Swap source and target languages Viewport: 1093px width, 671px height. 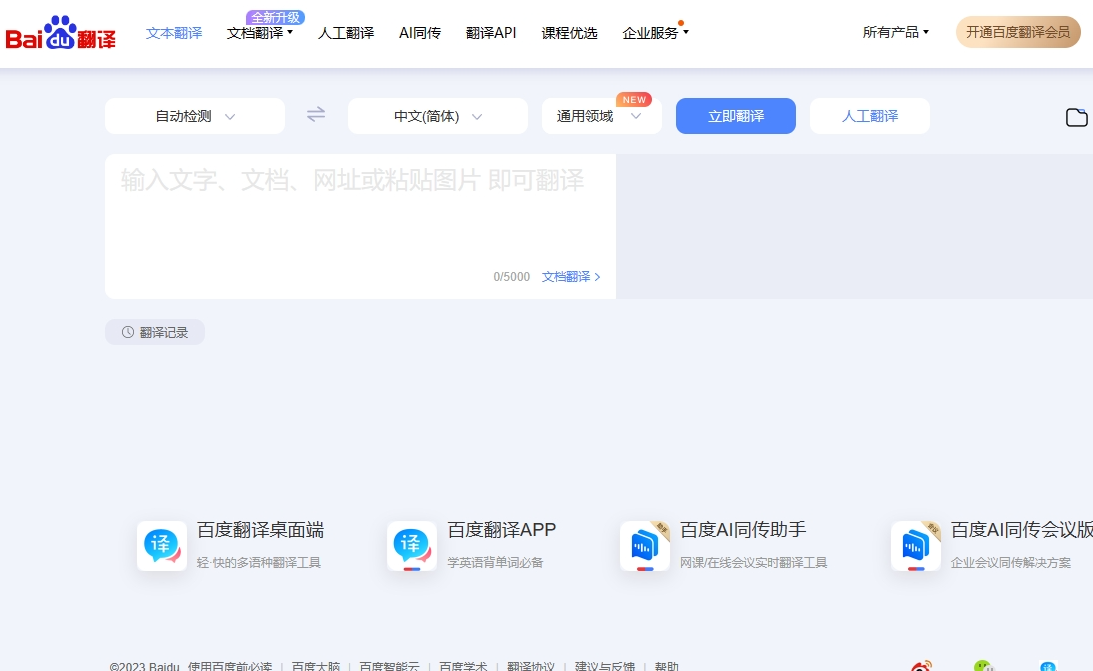coord(316,115)
